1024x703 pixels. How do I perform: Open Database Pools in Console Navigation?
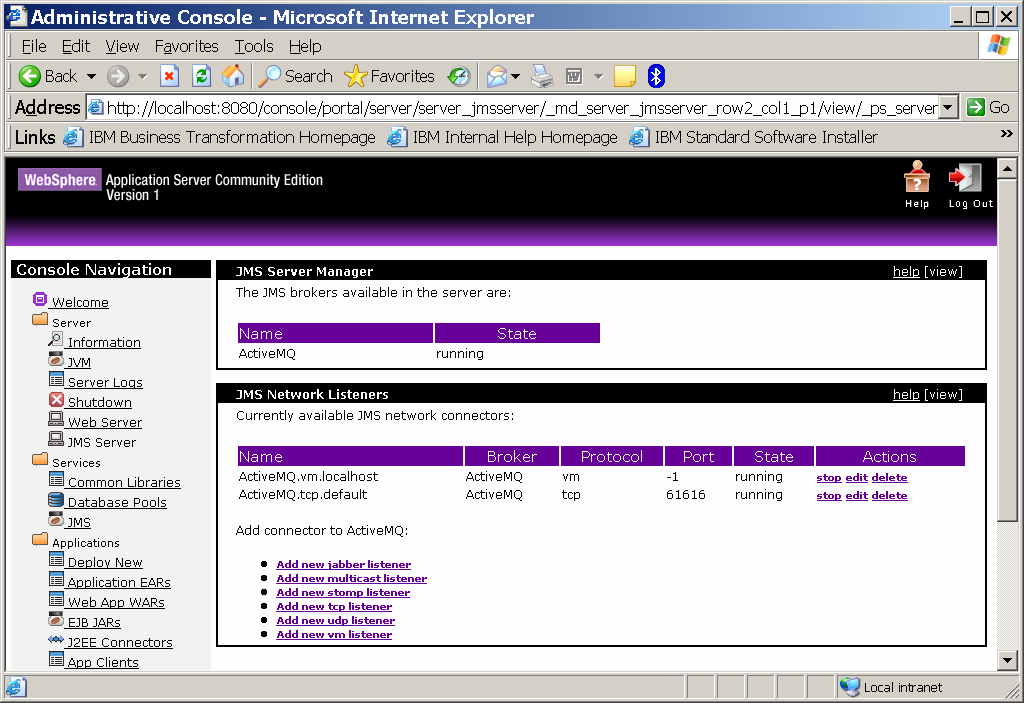pos(117,502)
